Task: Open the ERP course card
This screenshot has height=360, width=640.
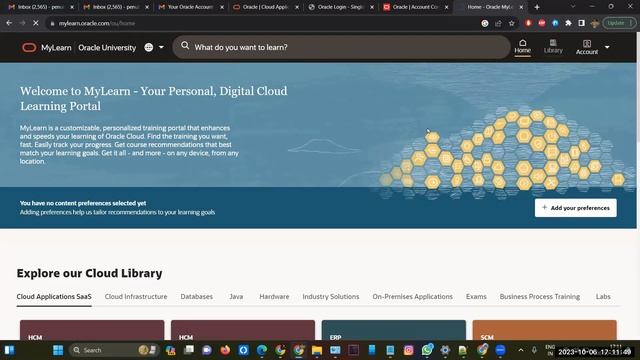Action: (x=393, y=330)
